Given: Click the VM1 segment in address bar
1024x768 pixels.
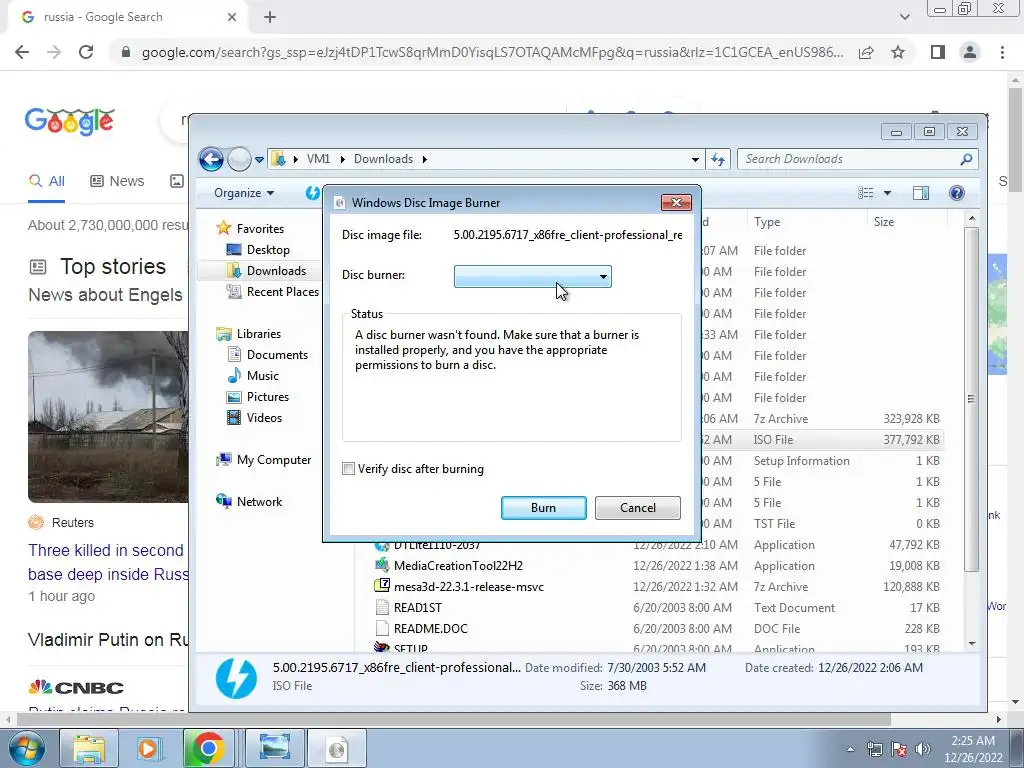Looking at the screenshot, I should pos(318,159).
